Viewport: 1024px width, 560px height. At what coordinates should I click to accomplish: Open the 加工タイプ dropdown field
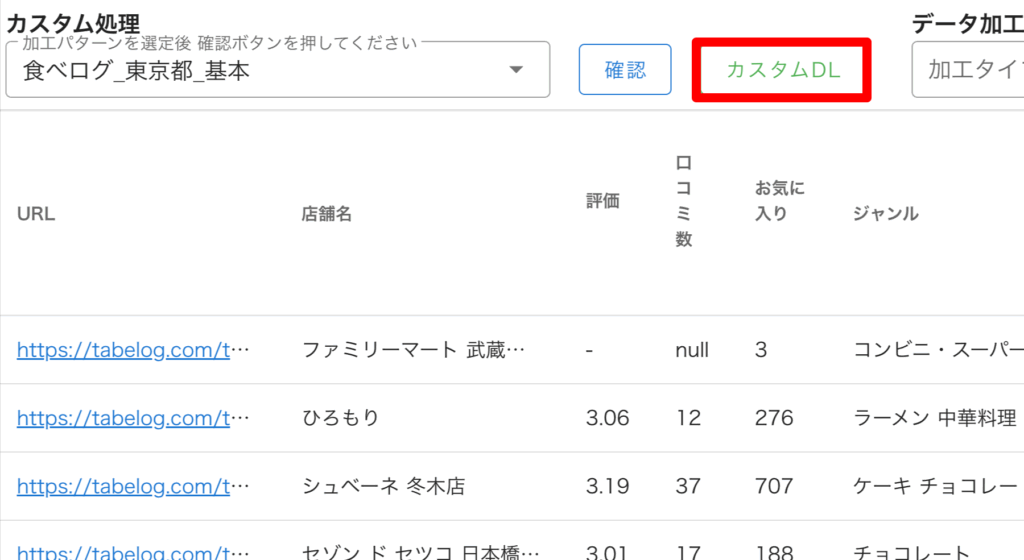click(x=968, y=70)
